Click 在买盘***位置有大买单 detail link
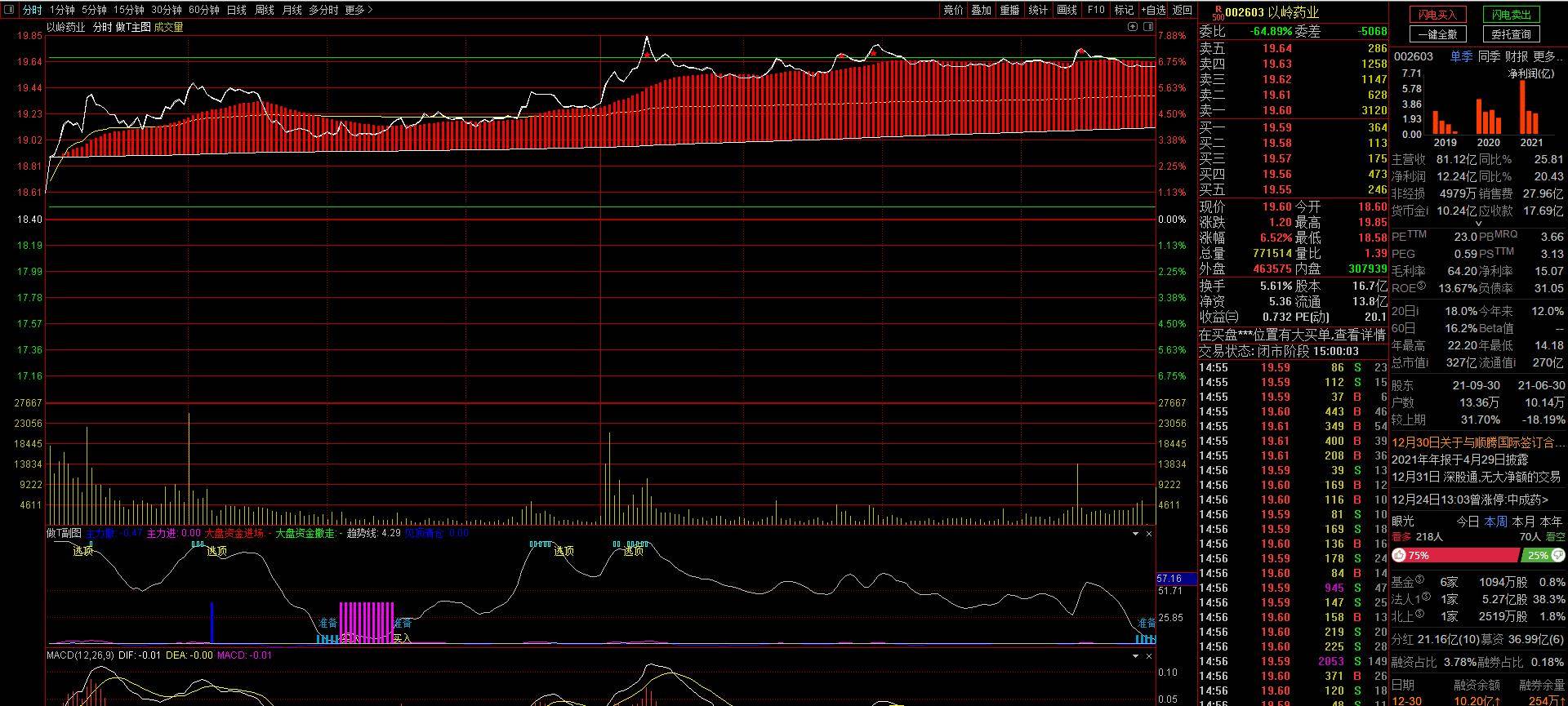Image resolution: width=1568 pixels, height=706 pixels. [1292, 335]
